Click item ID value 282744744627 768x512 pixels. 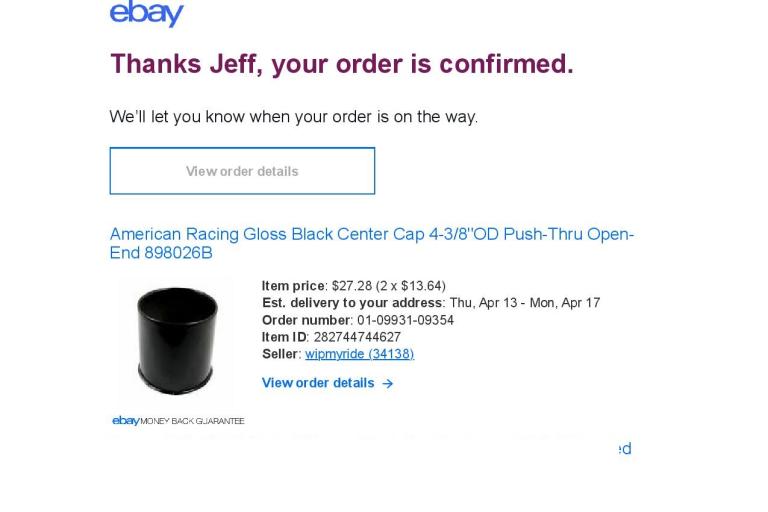point(357,337)
